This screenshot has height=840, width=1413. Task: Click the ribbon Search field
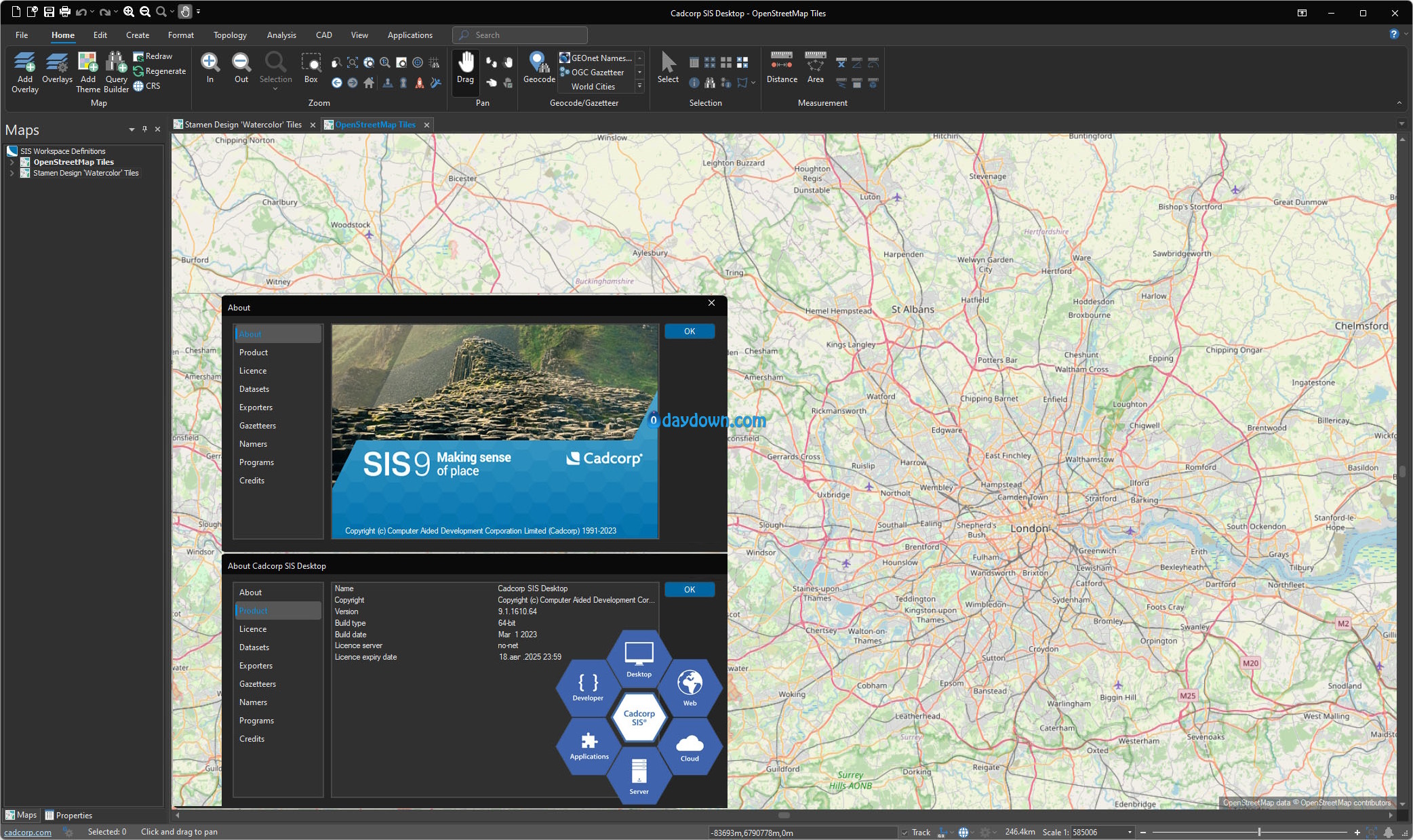click(520, 35)
